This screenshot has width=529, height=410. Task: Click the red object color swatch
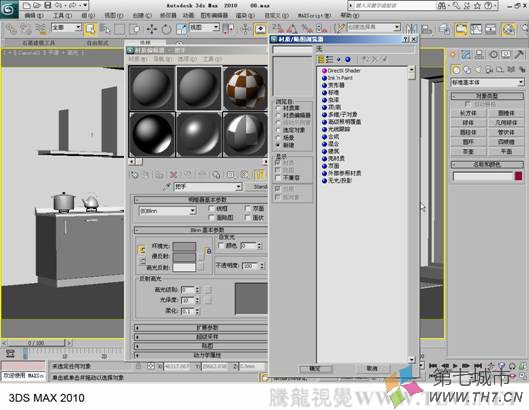pyautogui.click(x=519, y=176)
